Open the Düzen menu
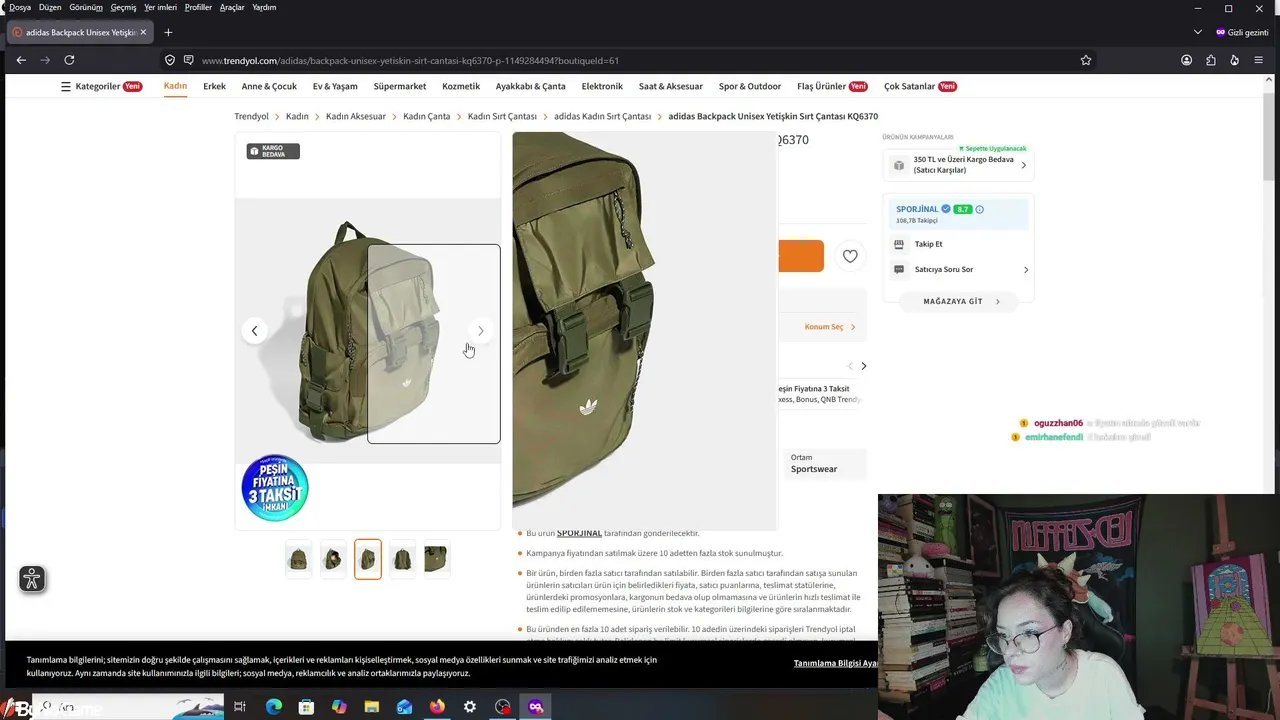This screenshot has height=720, width=1280. [50, 7]
